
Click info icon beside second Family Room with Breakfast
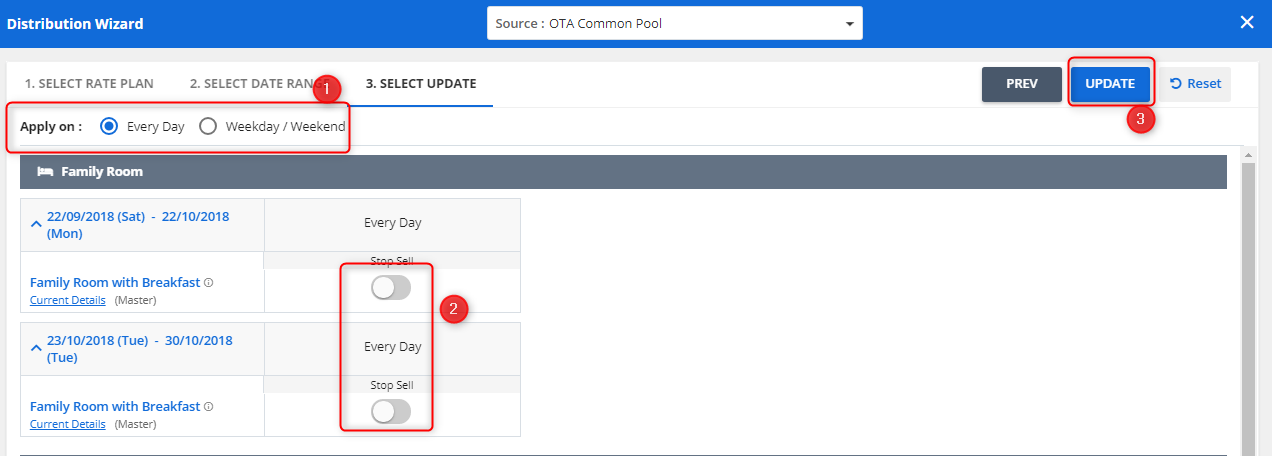pos(209,407)
